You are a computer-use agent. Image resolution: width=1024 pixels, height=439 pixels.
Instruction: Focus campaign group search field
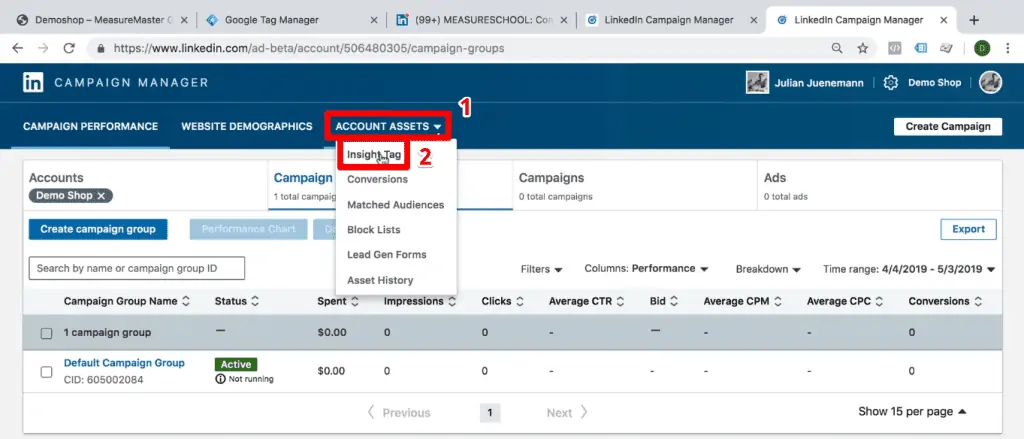pyautogui.click(x=136, y=268)
